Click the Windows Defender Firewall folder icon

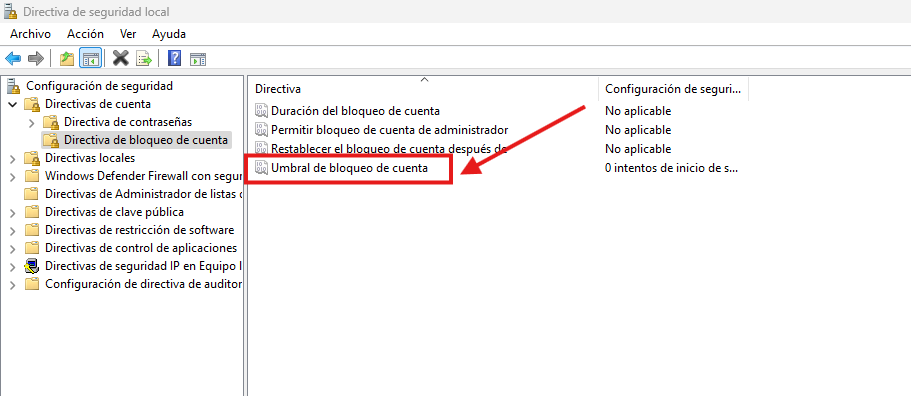click(33, 176)
